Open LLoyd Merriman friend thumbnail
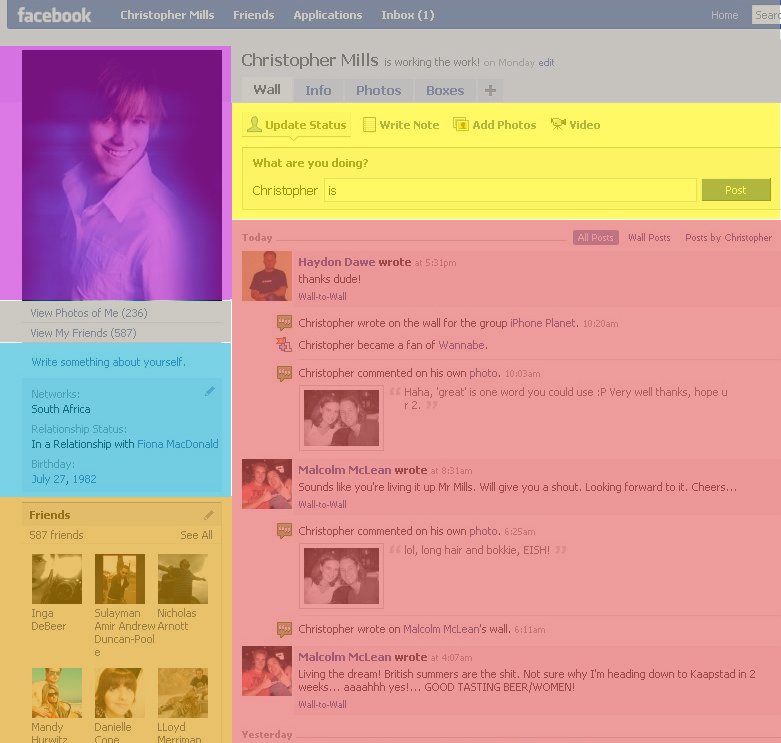This screenshot has height=743, width=781. (183, 693)
